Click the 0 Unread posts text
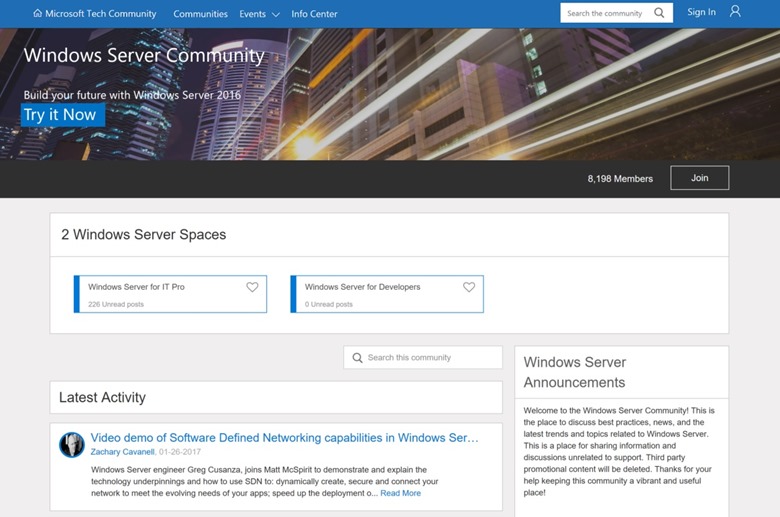The height and width of the screenshot is (517, 780). click(x=329, y=304)
